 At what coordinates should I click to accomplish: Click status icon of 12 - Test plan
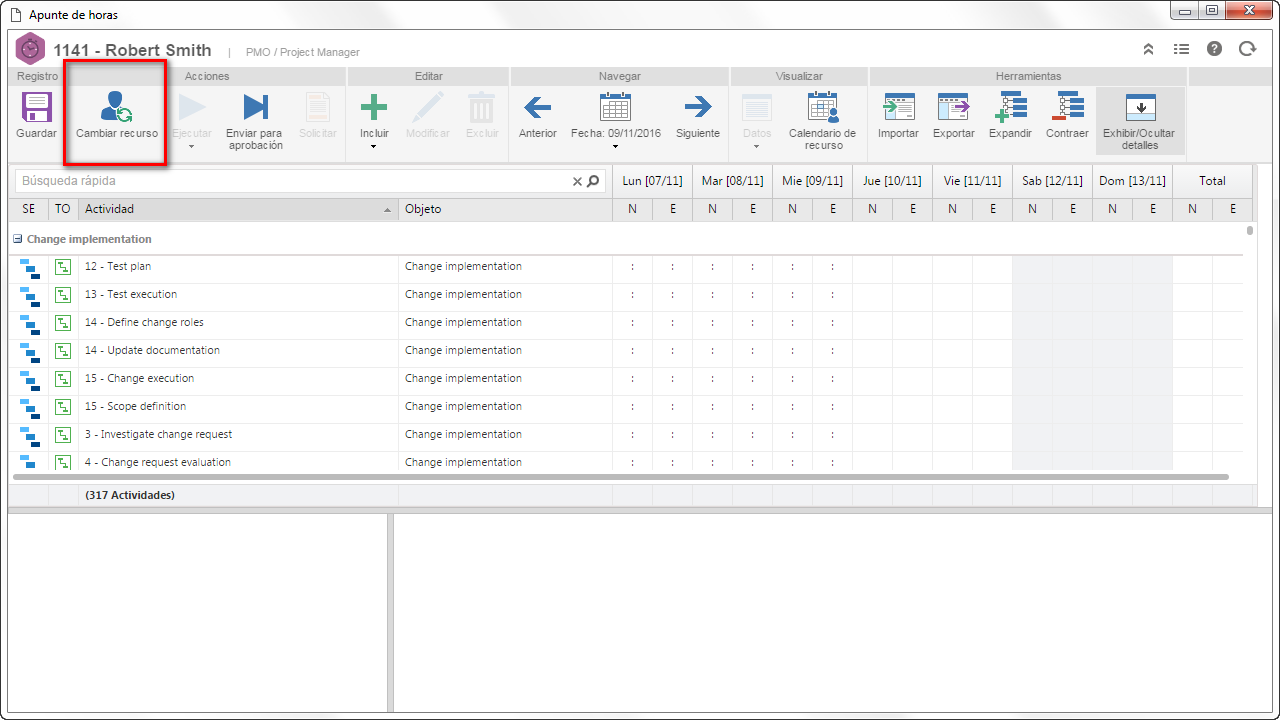point(29,267)
